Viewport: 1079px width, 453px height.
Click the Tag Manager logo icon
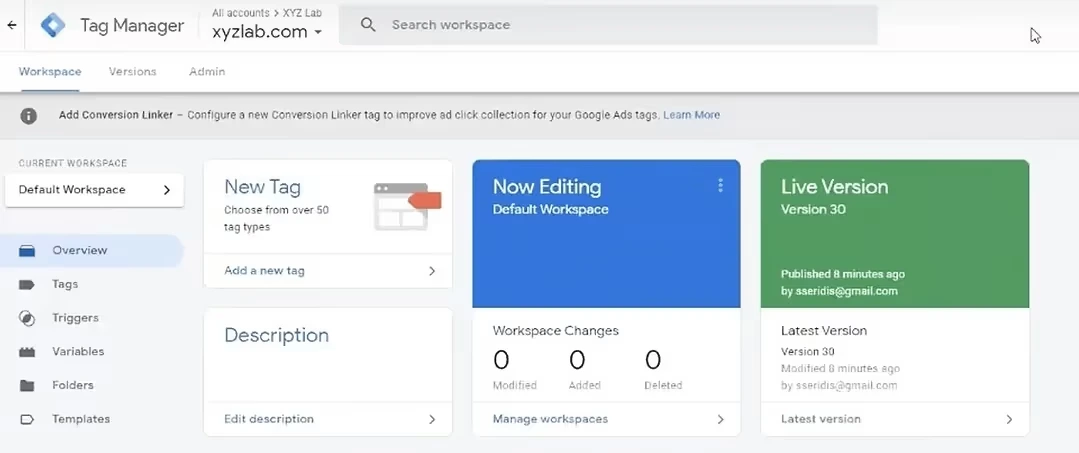tap(53, 25)
